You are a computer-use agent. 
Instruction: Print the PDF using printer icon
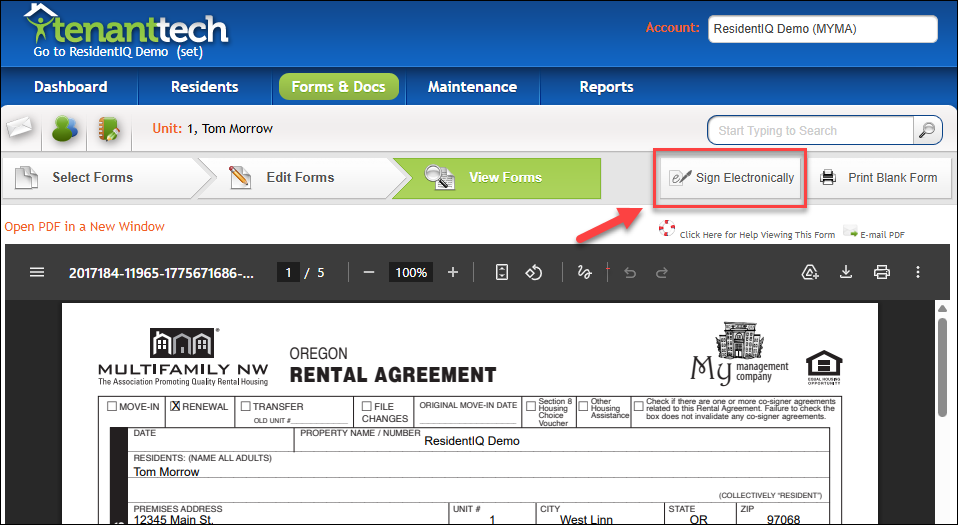882,272
